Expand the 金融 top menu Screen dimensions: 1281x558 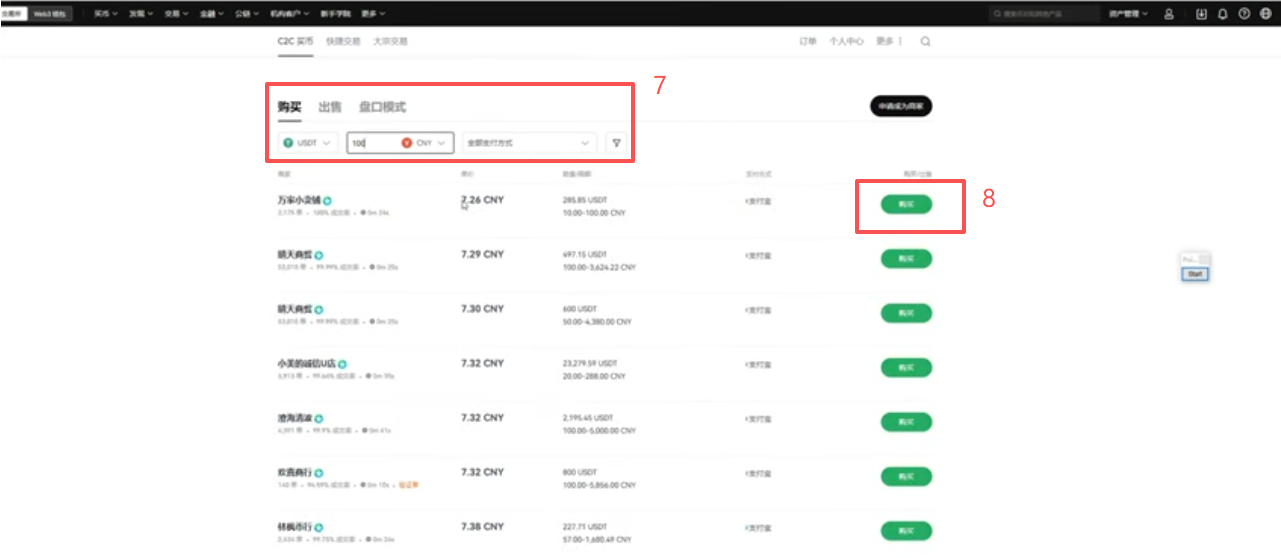tap(210, 14)
